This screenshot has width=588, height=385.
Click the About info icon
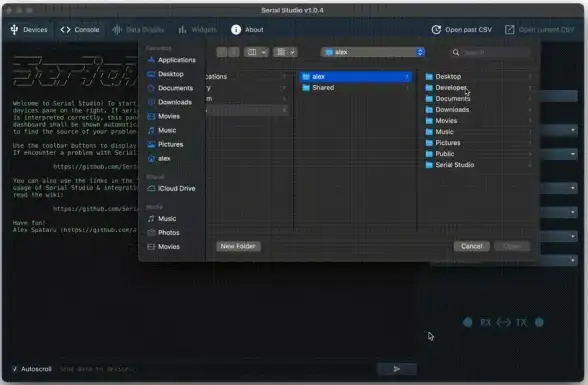coord(236,30)
